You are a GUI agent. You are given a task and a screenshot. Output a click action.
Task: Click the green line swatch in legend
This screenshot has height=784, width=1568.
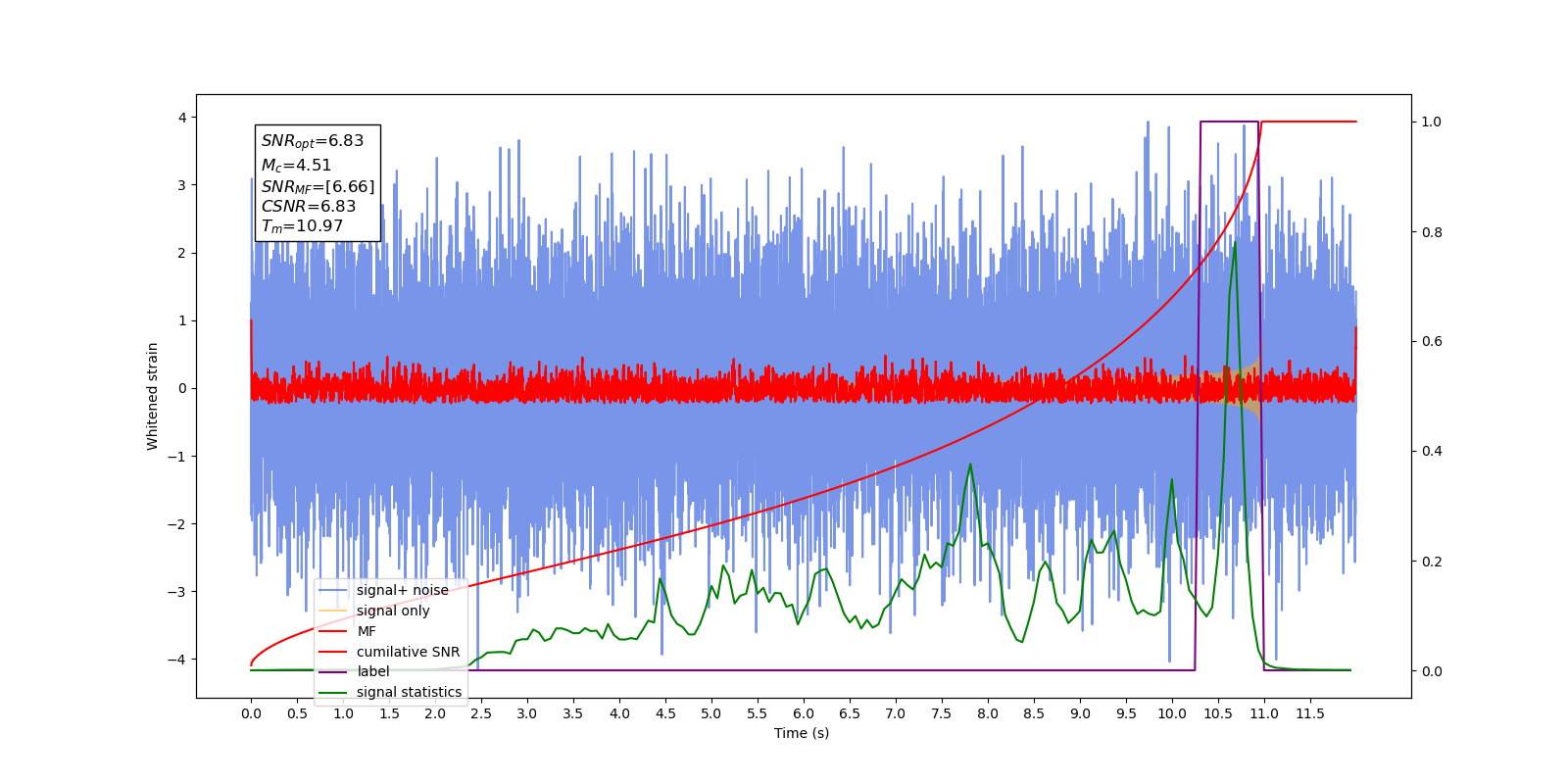coord(333,692)
